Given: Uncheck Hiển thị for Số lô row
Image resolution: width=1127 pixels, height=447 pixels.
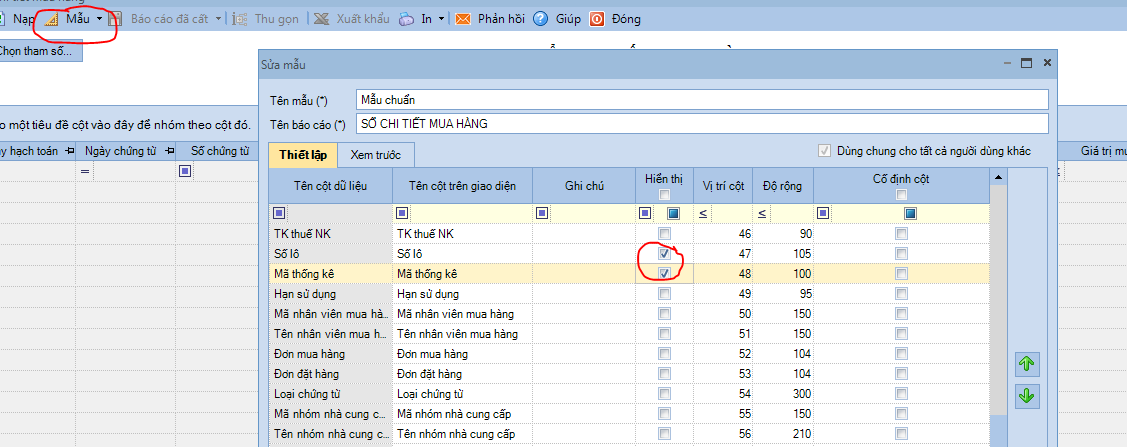Looking at the screenshot, I should [x=664, y=254].
